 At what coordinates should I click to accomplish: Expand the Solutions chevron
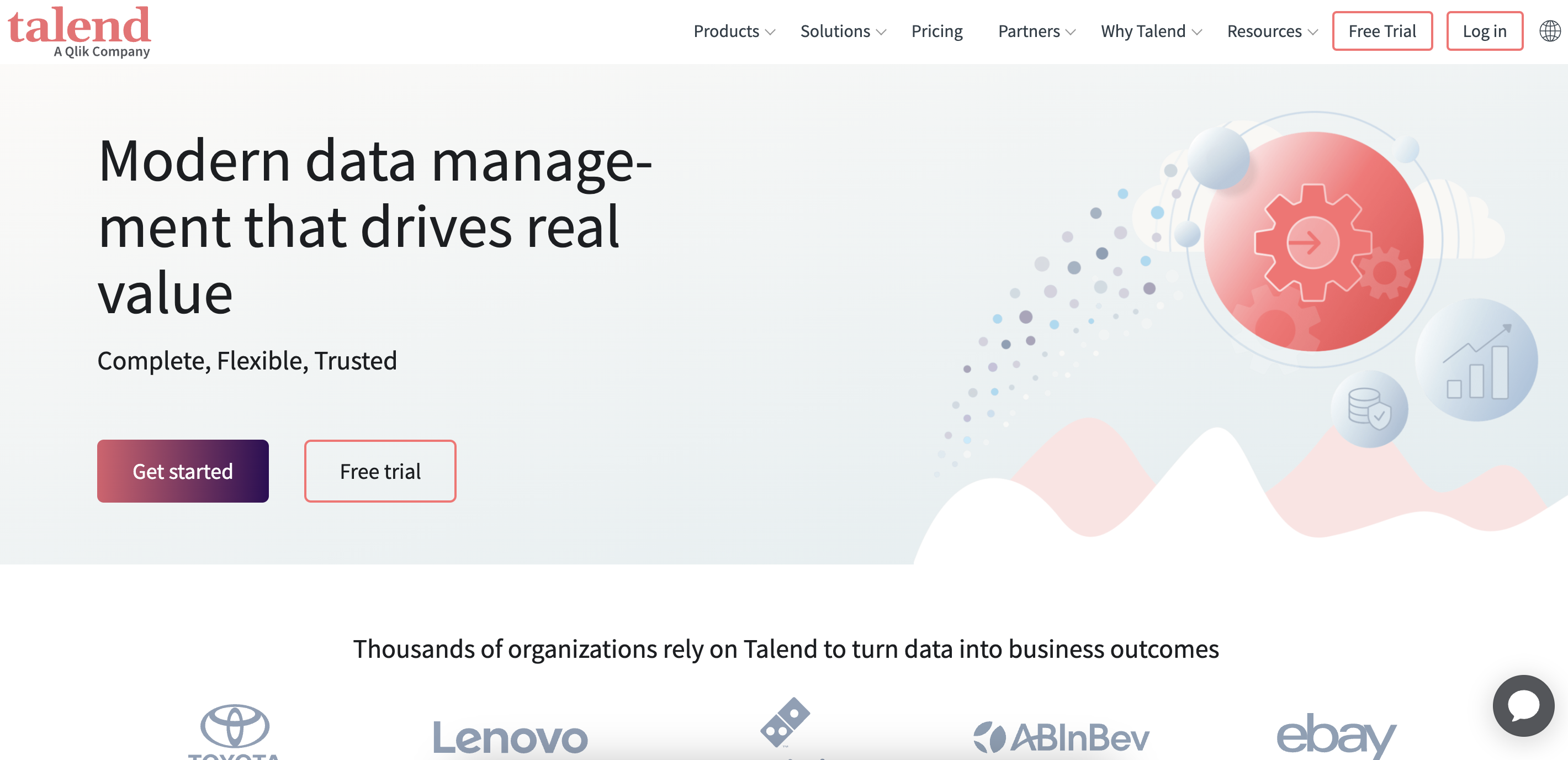click(881, 32)
